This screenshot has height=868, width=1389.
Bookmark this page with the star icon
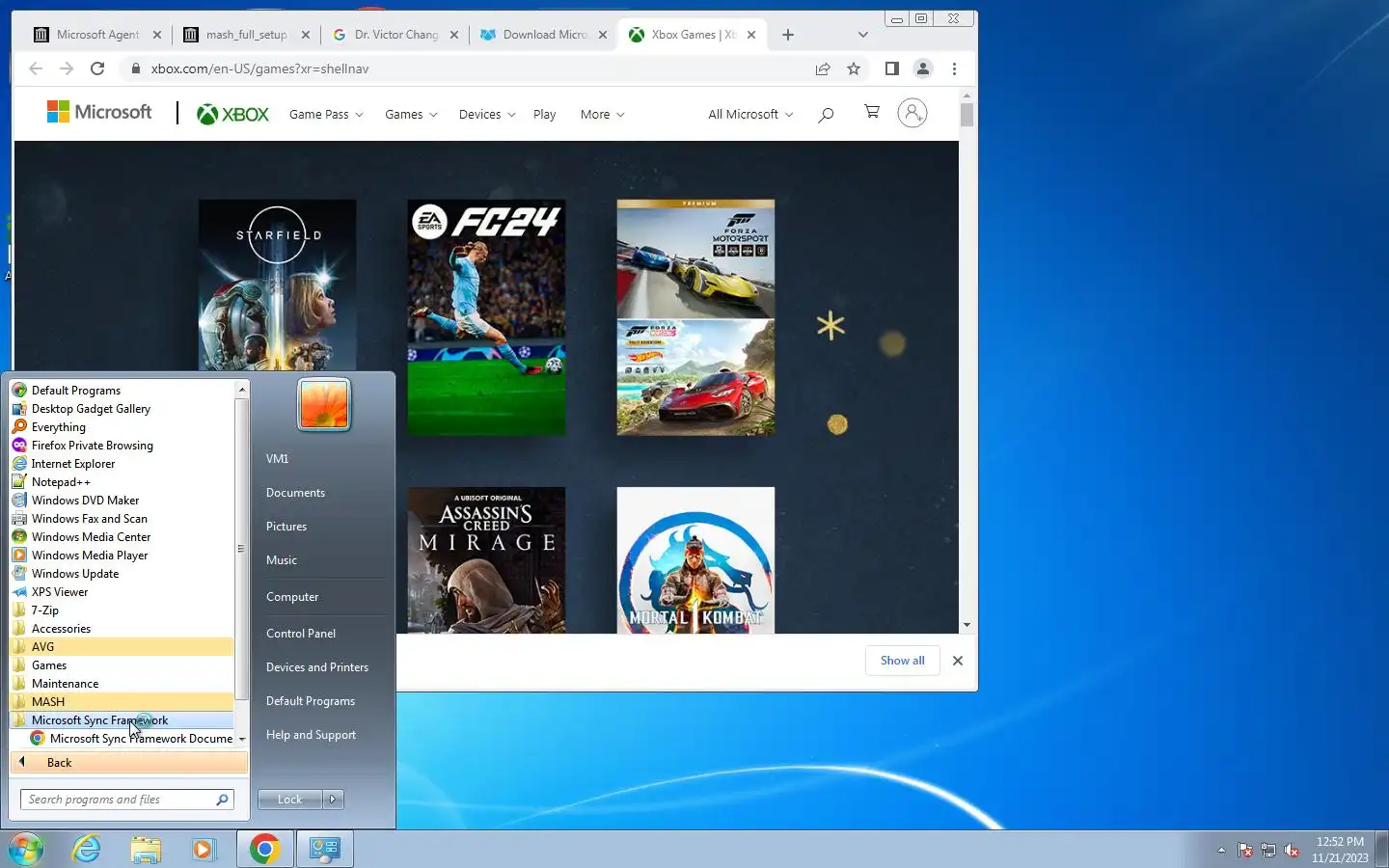pyautogui.click(x=854, y=68)
